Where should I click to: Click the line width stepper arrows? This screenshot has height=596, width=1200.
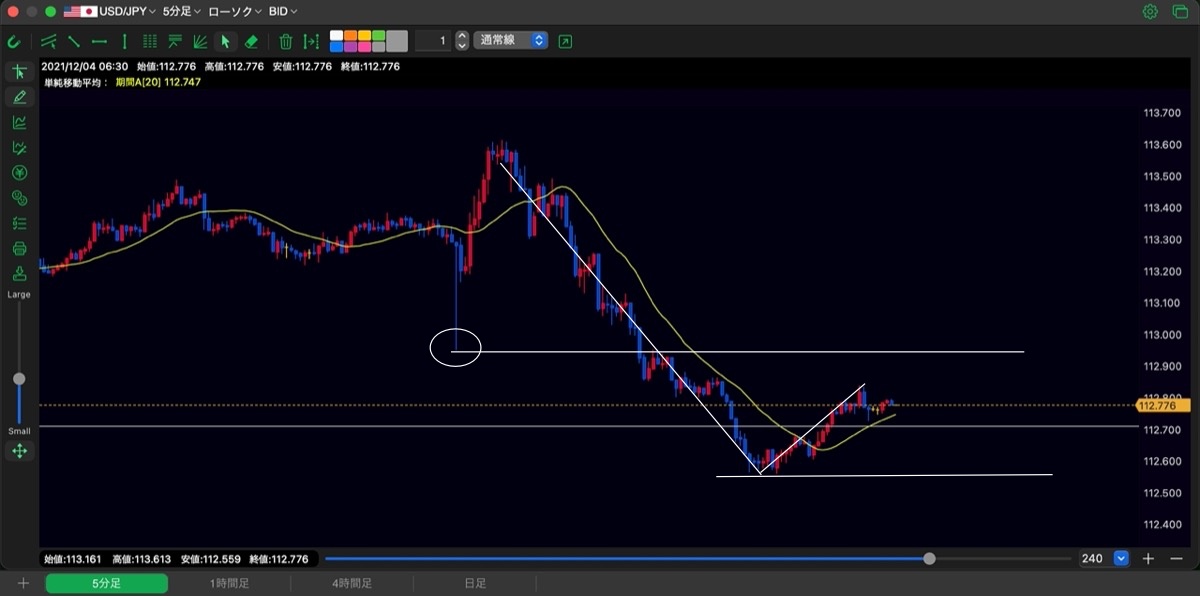(x=461, y=41)
